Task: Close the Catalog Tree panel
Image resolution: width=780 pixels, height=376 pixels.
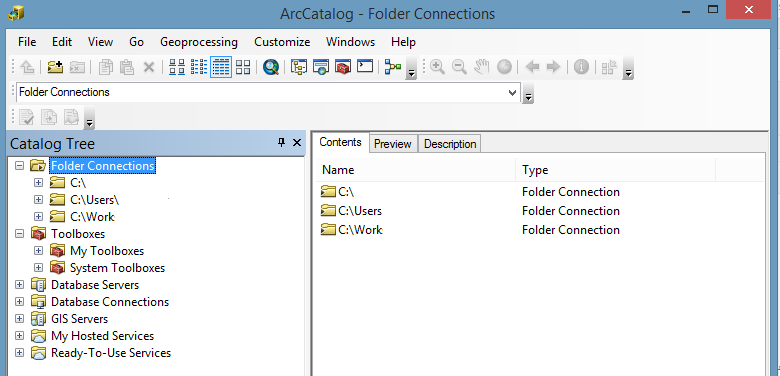Action: pyautogui.click(x=297, y=143)
